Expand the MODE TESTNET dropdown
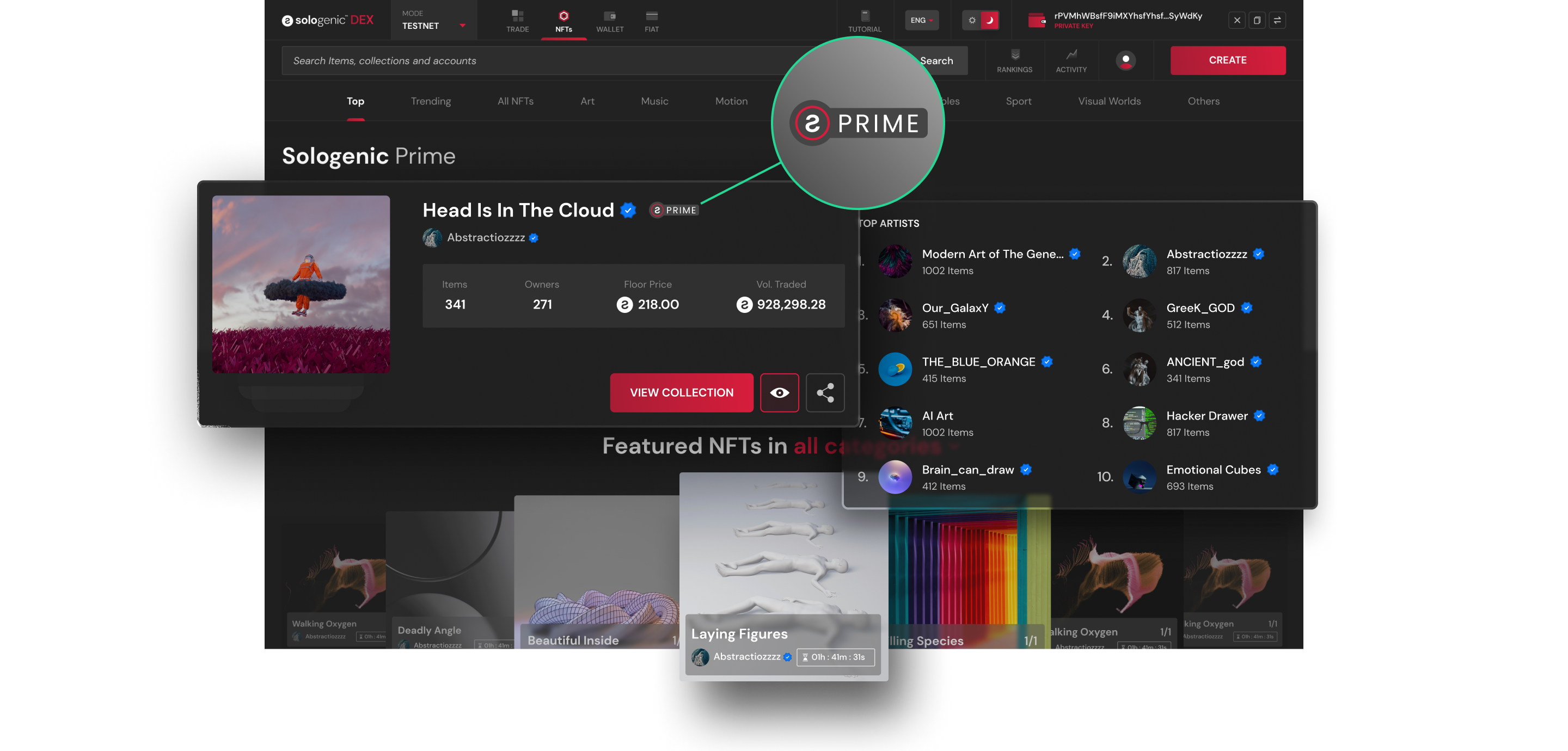The image size is (1568, 751). click(x=433, y=20)
